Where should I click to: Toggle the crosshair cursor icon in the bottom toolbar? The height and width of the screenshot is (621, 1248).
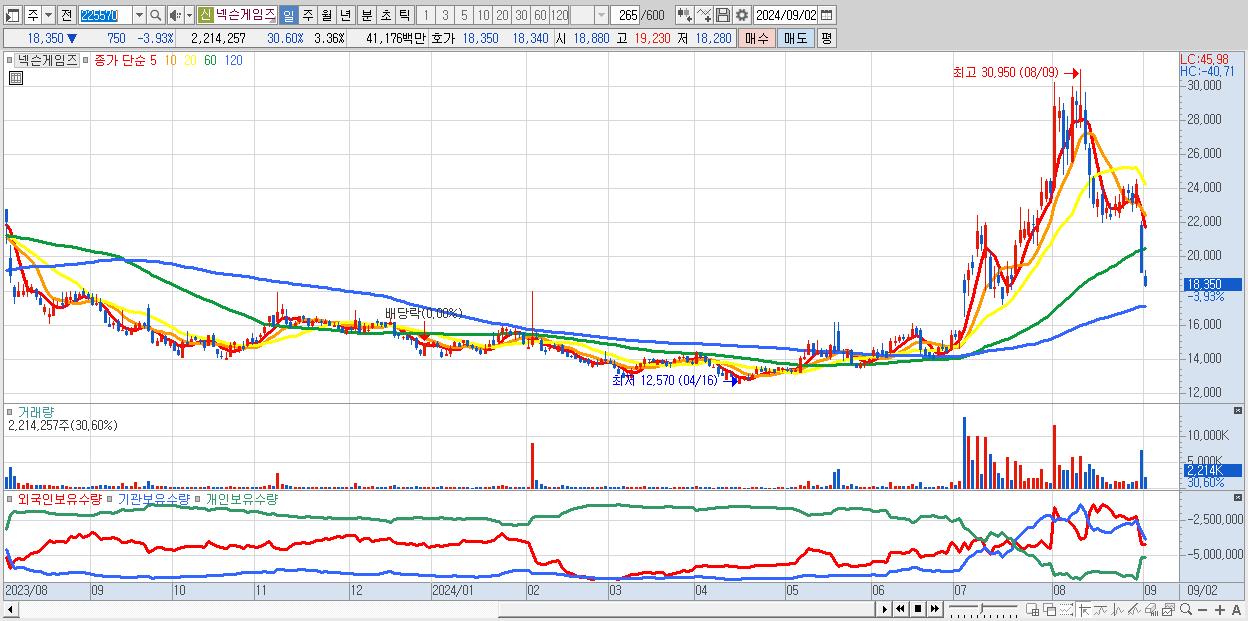pos(1084,609)
